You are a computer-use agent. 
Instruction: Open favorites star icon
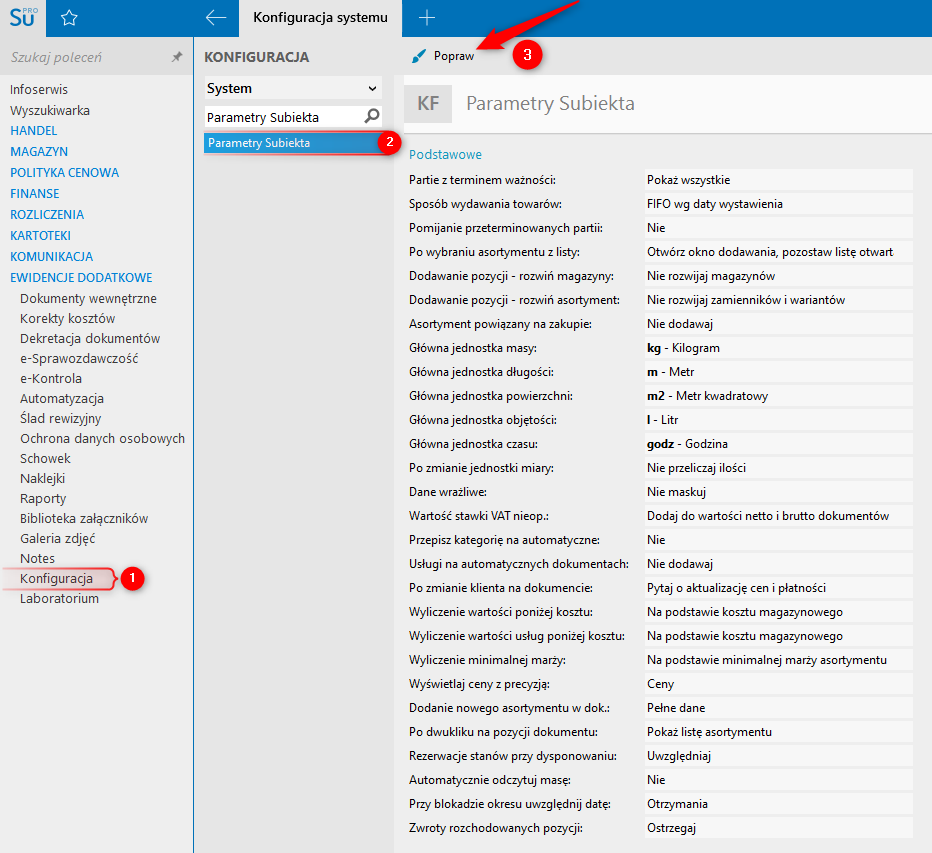coord(69,18)
